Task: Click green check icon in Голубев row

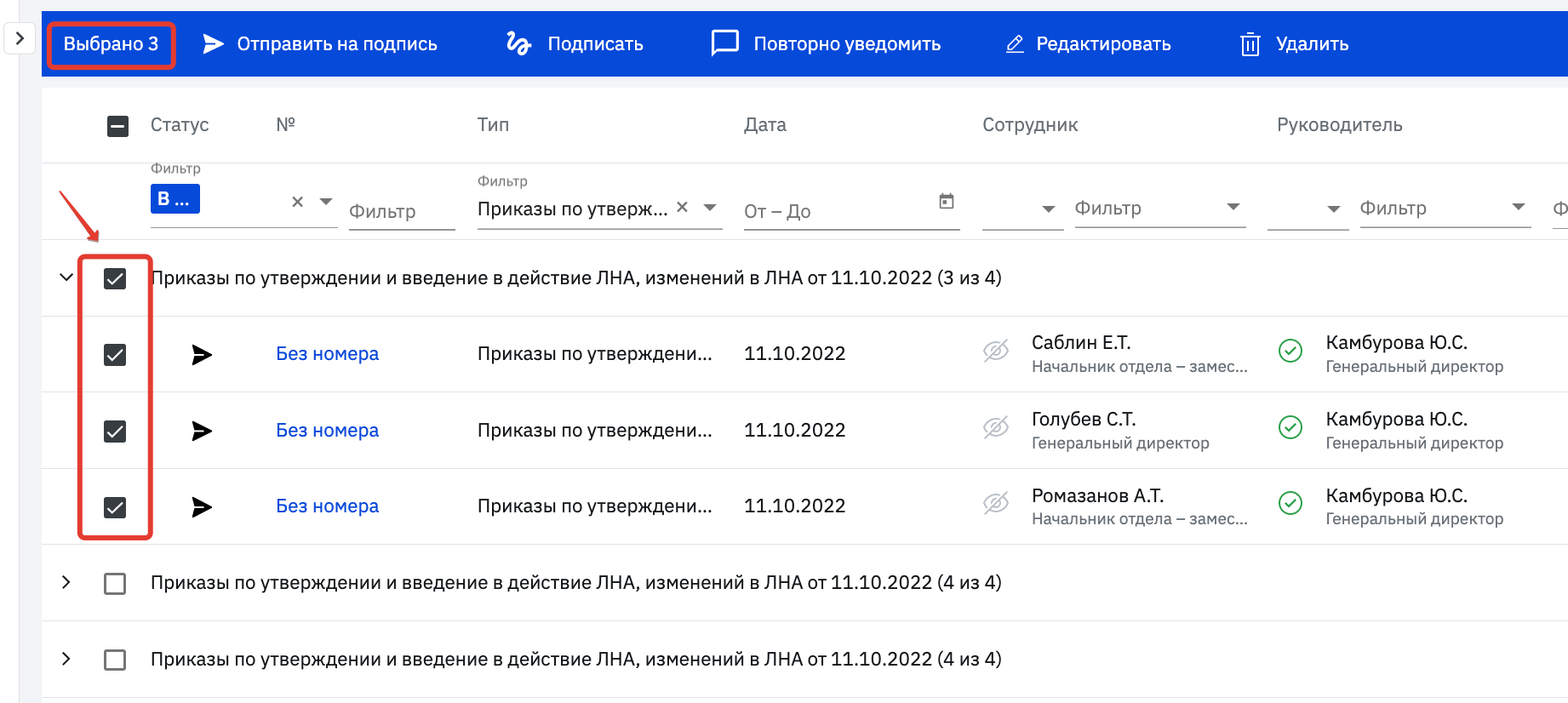Action: (x=1290, y=427)
